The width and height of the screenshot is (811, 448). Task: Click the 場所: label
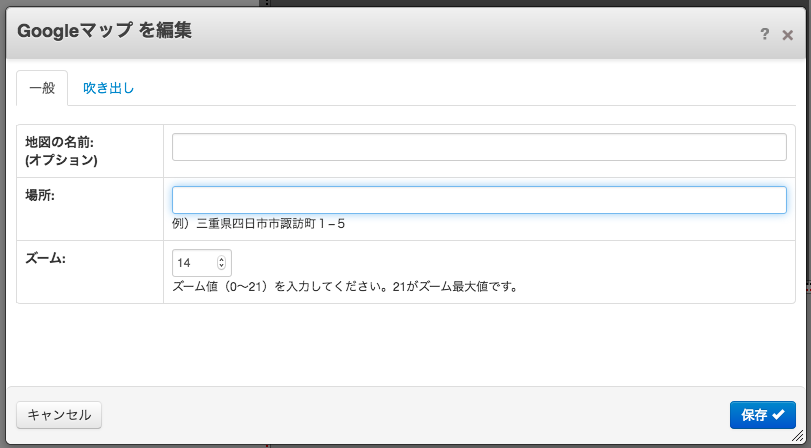(40, 195)
